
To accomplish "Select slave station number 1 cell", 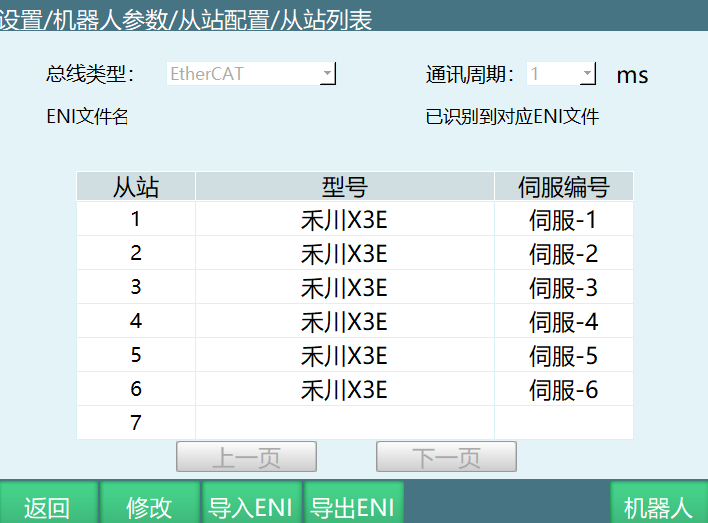I will pos(136,219).
